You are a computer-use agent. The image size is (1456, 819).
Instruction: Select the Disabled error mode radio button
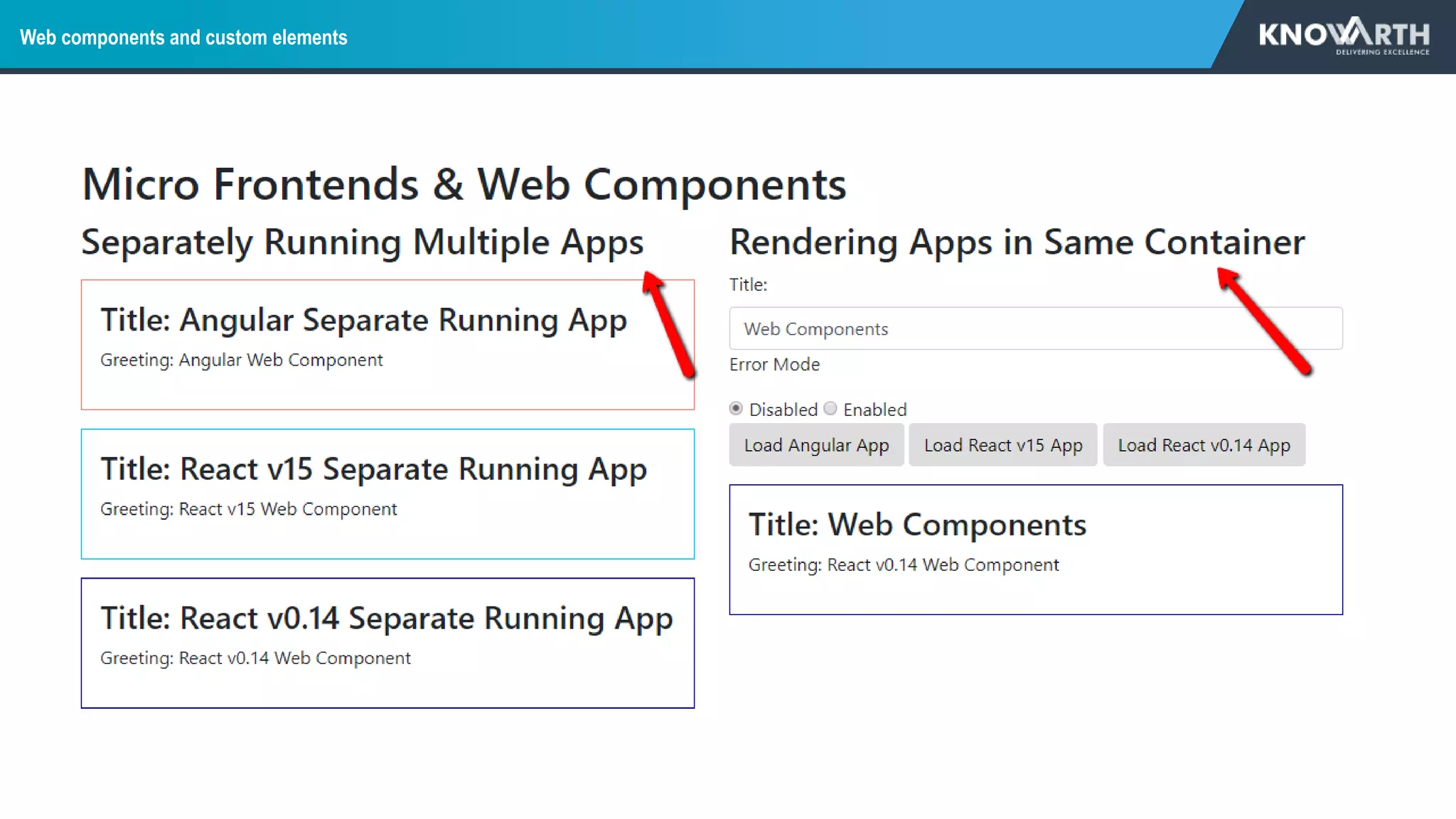tap(736, 409)
